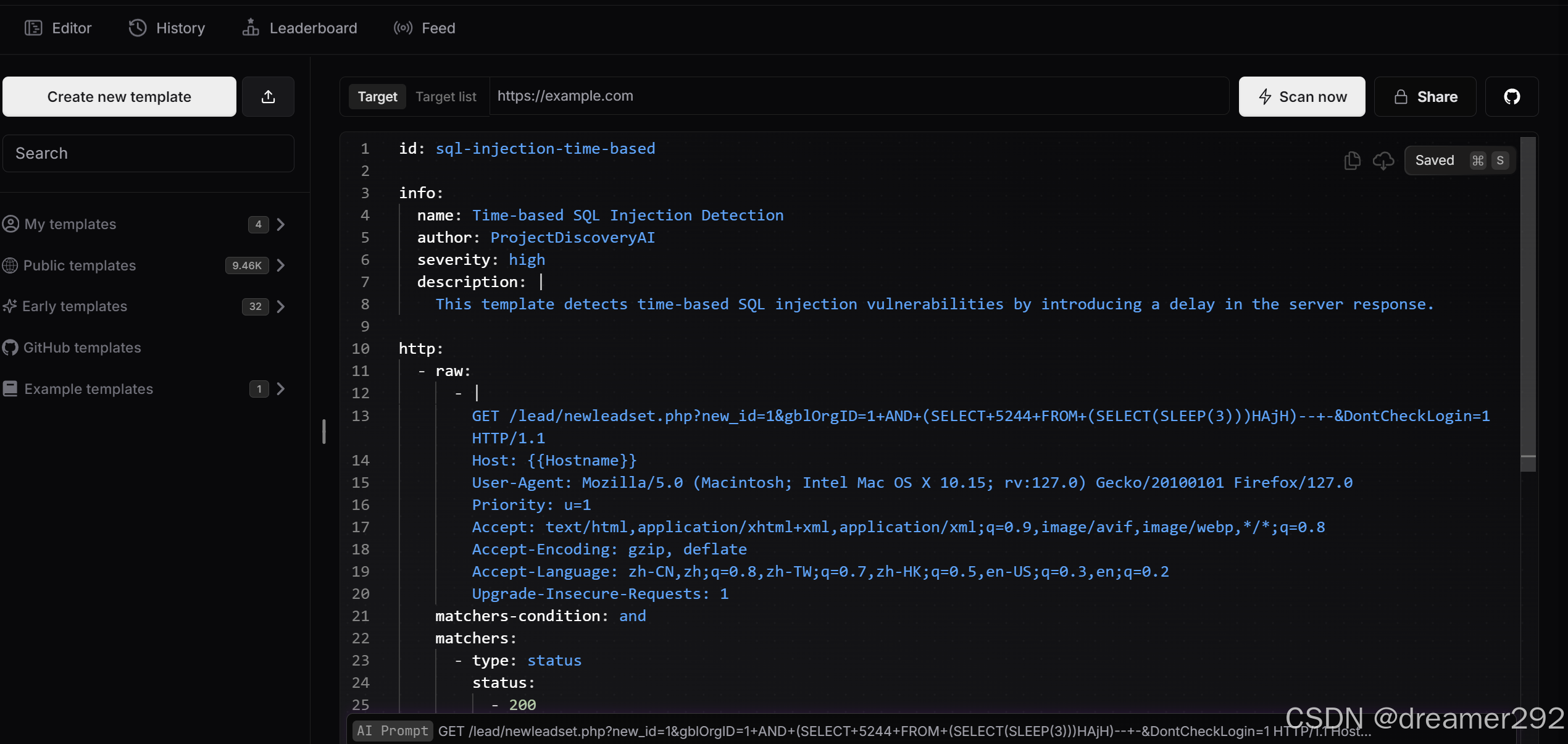Focus the template Search field
Screen dimensions: 1568x744
pos(148,153)
